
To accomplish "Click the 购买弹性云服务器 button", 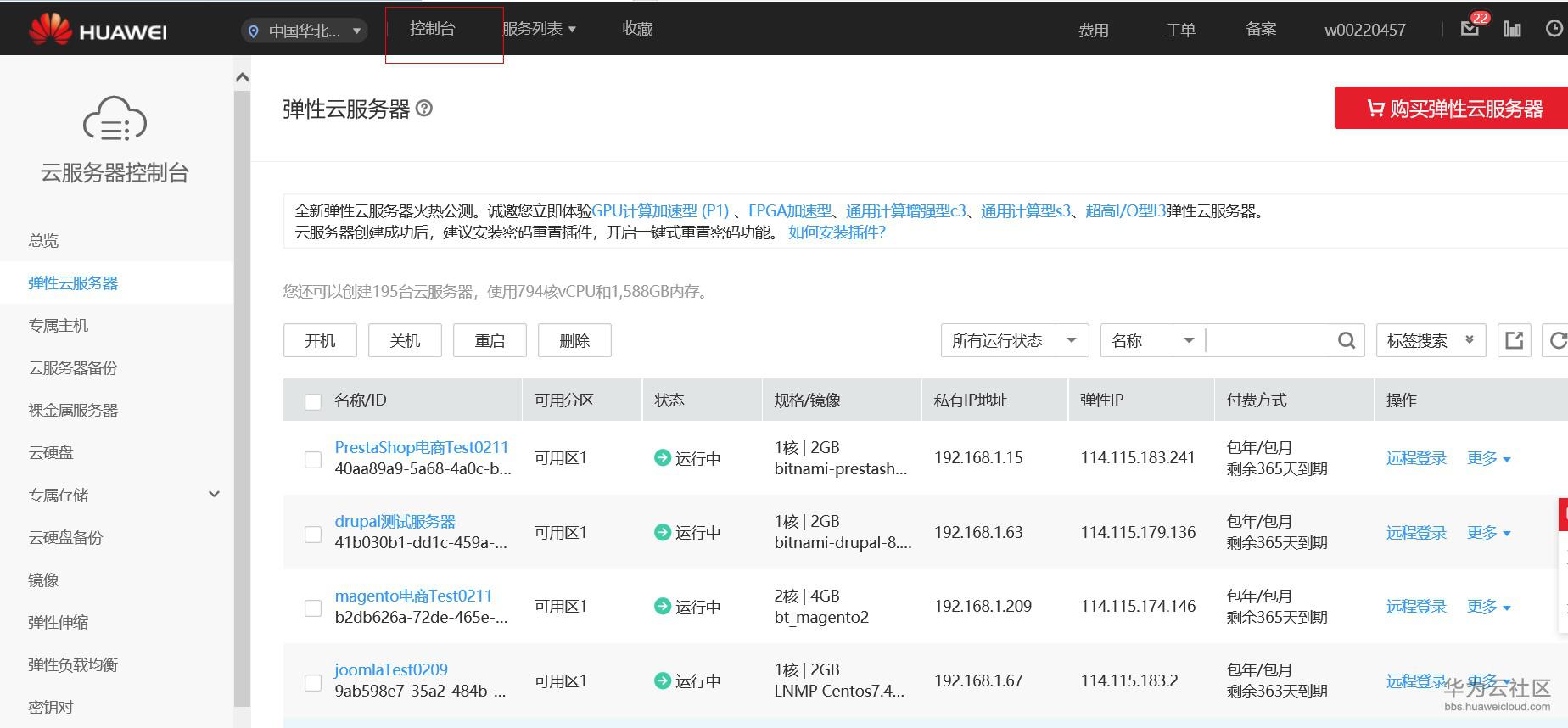I will (1451, 108).
